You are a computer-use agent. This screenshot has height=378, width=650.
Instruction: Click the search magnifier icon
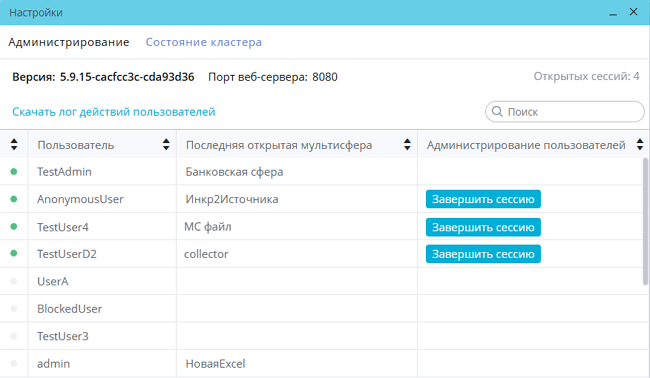point(497,111)
